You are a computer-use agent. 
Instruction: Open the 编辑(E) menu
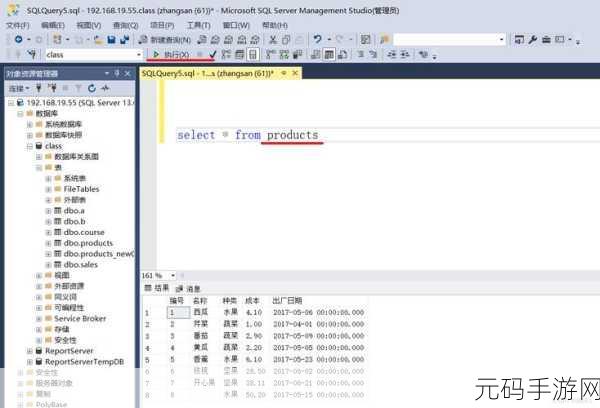[53, 25]
